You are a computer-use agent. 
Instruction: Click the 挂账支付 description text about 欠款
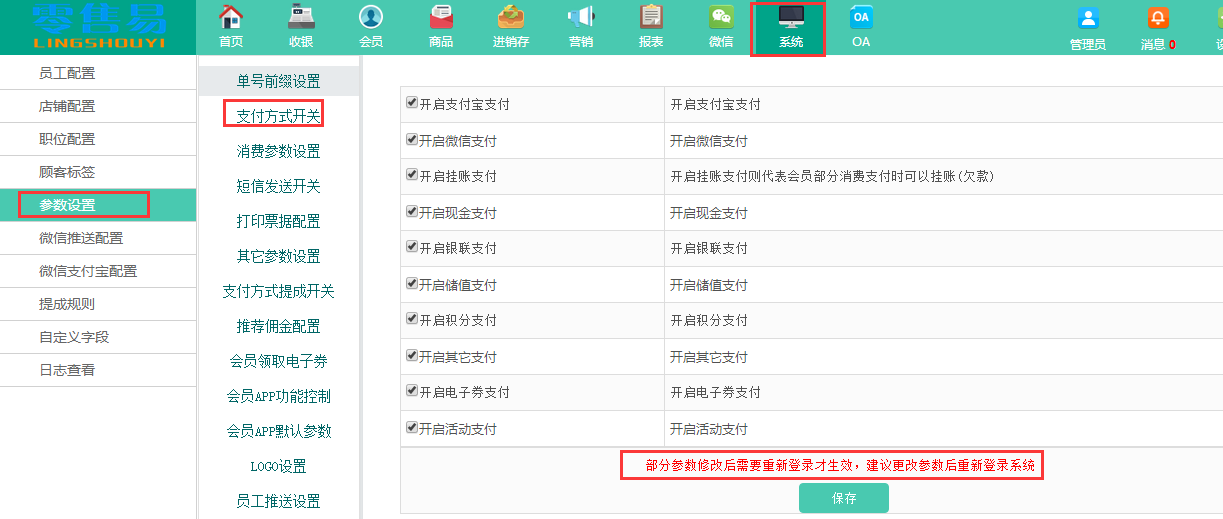coord(832,176)
